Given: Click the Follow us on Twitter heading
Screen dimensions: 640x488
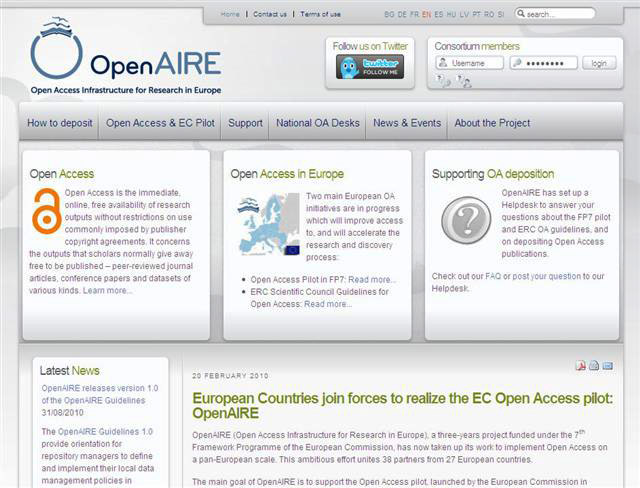Looking at the screenshot, I should [x=370, y=46].
